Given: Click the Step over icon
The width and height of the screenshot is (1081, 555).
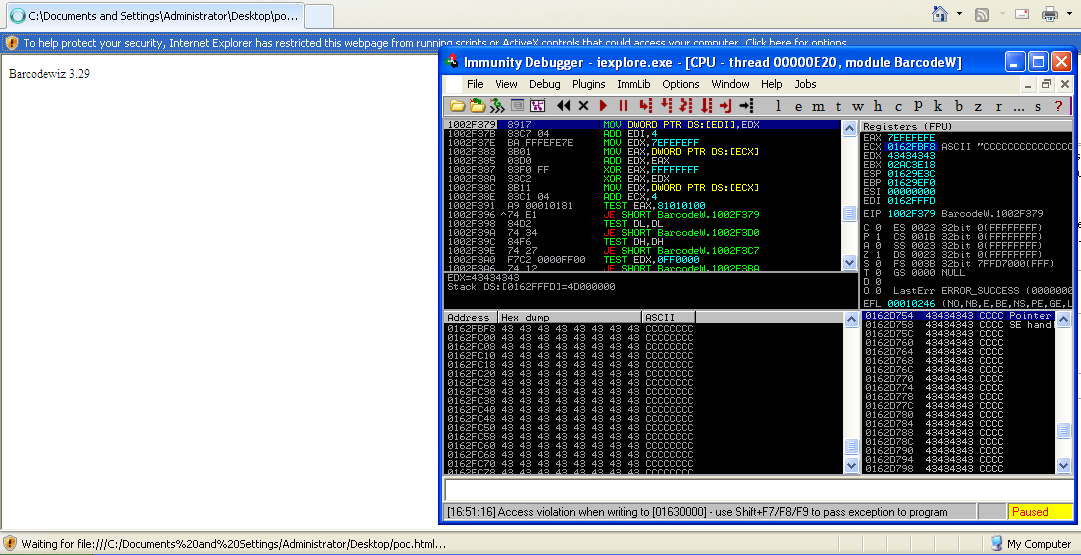Looking at the screenshot, I should tap(666, 105).
